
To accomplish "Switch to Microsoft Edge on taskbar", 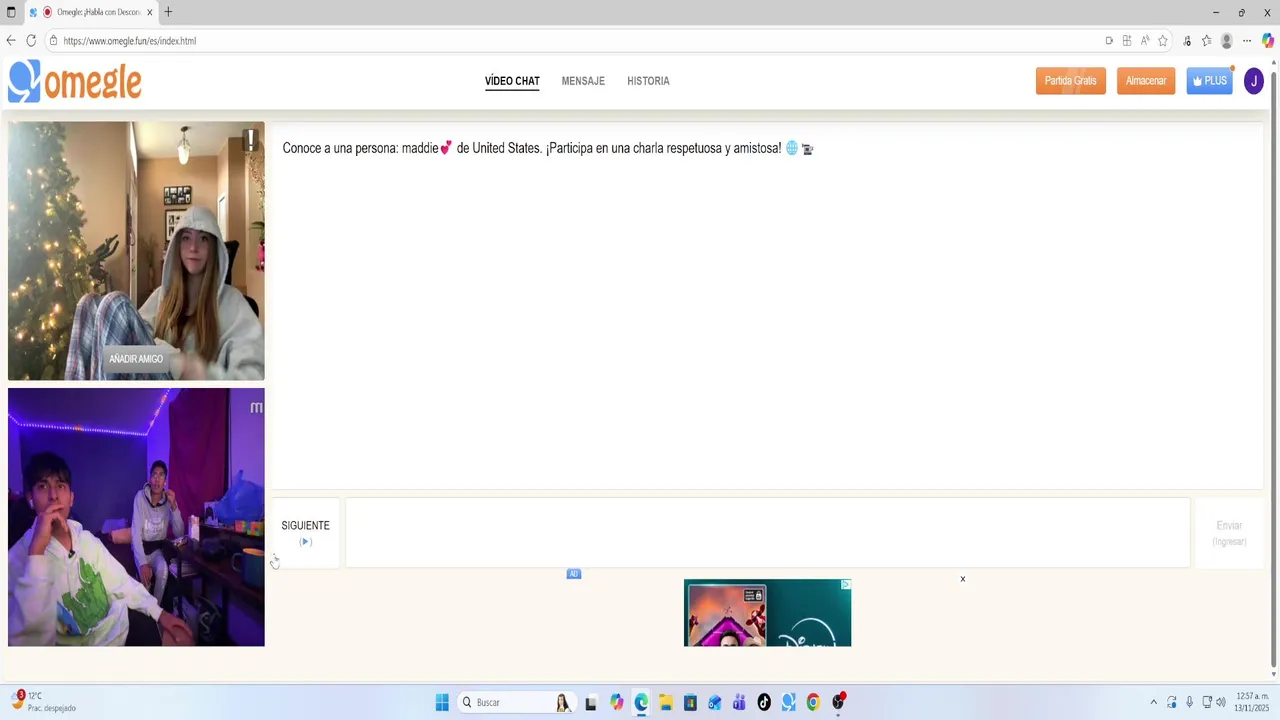I will tap(641, 702).
